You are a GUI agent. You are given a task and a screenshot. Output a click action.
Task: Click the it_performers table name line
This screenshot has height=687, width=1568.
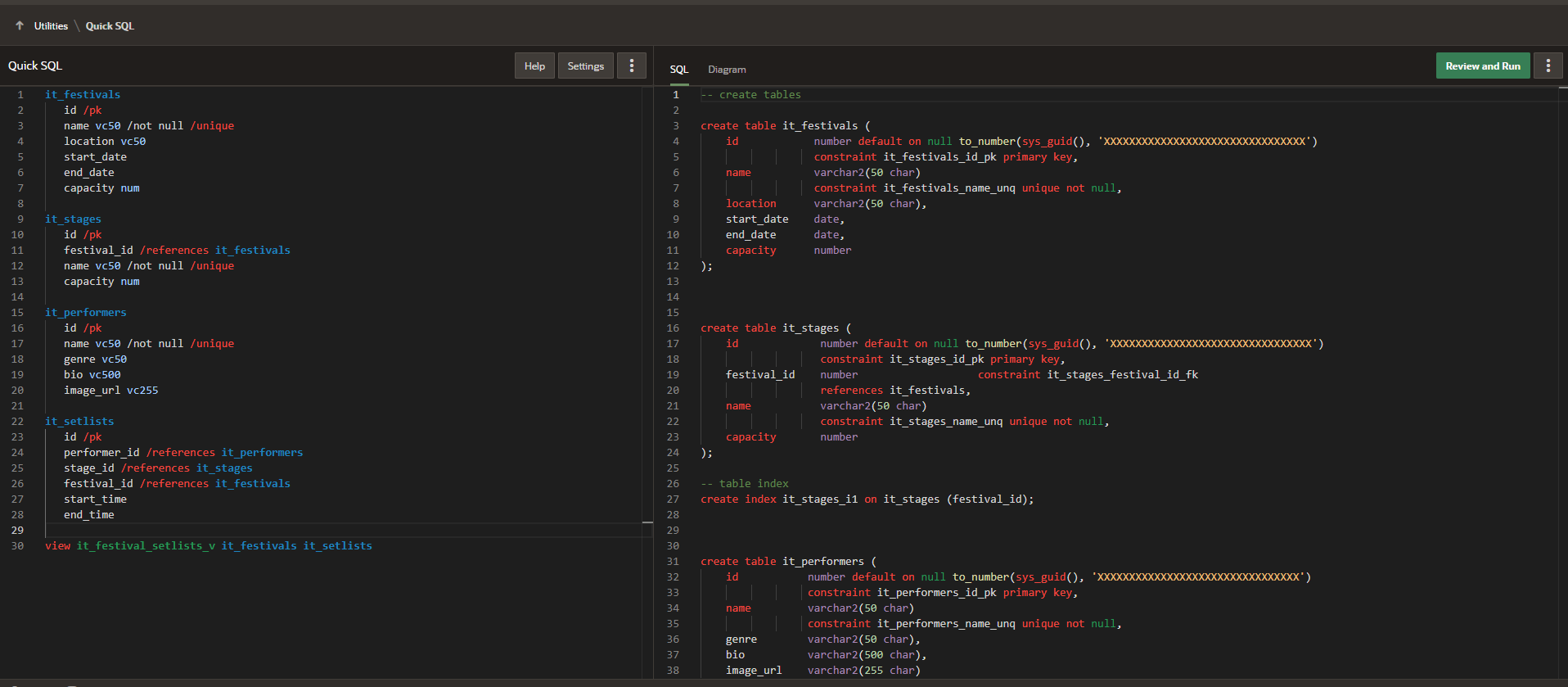coord(86,313)
